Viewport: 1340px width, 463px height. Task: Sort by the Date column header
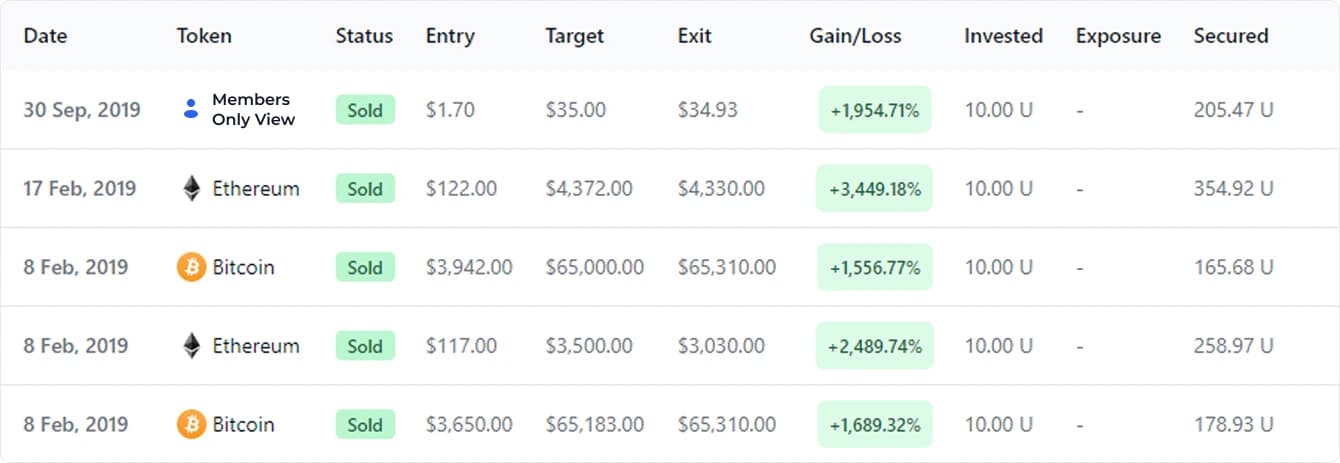[x=46, y=36]
